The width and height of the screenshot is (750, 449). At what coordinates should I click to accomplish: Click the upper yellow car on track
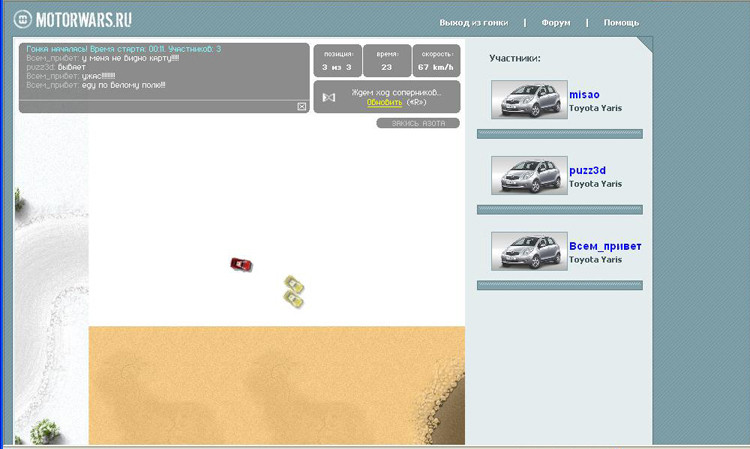coord(293,283)
